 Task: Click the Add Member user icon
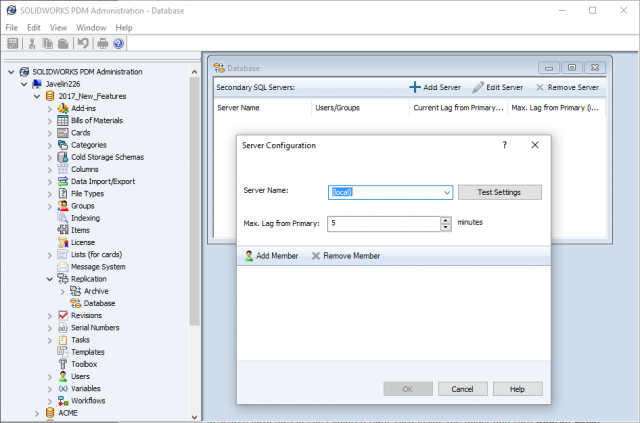(x=249, y=256)
